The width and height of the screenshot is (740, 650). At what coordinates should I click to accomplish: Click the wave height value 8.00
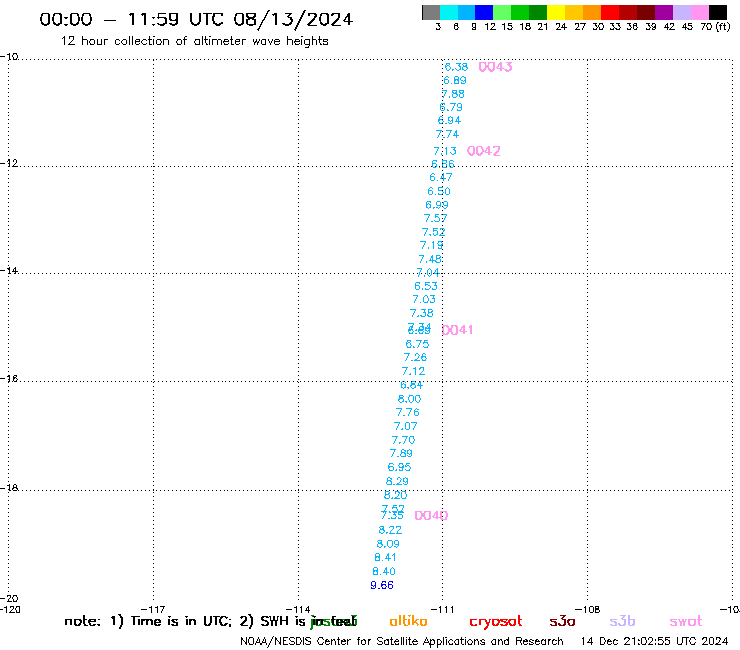click(409, 399)
